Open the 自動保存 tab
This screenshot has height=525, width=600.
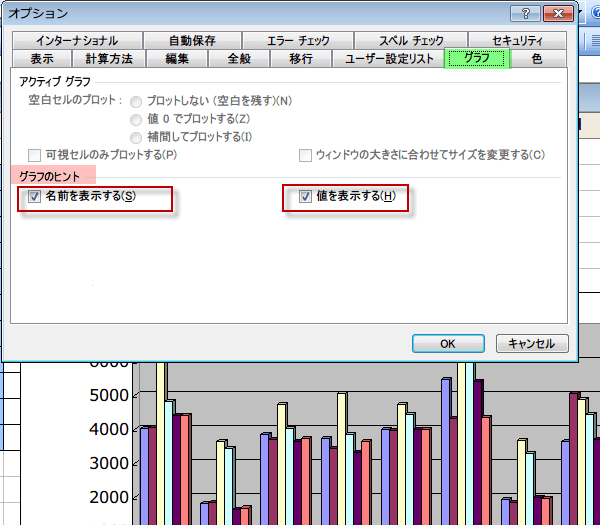[x=192, y=41]
